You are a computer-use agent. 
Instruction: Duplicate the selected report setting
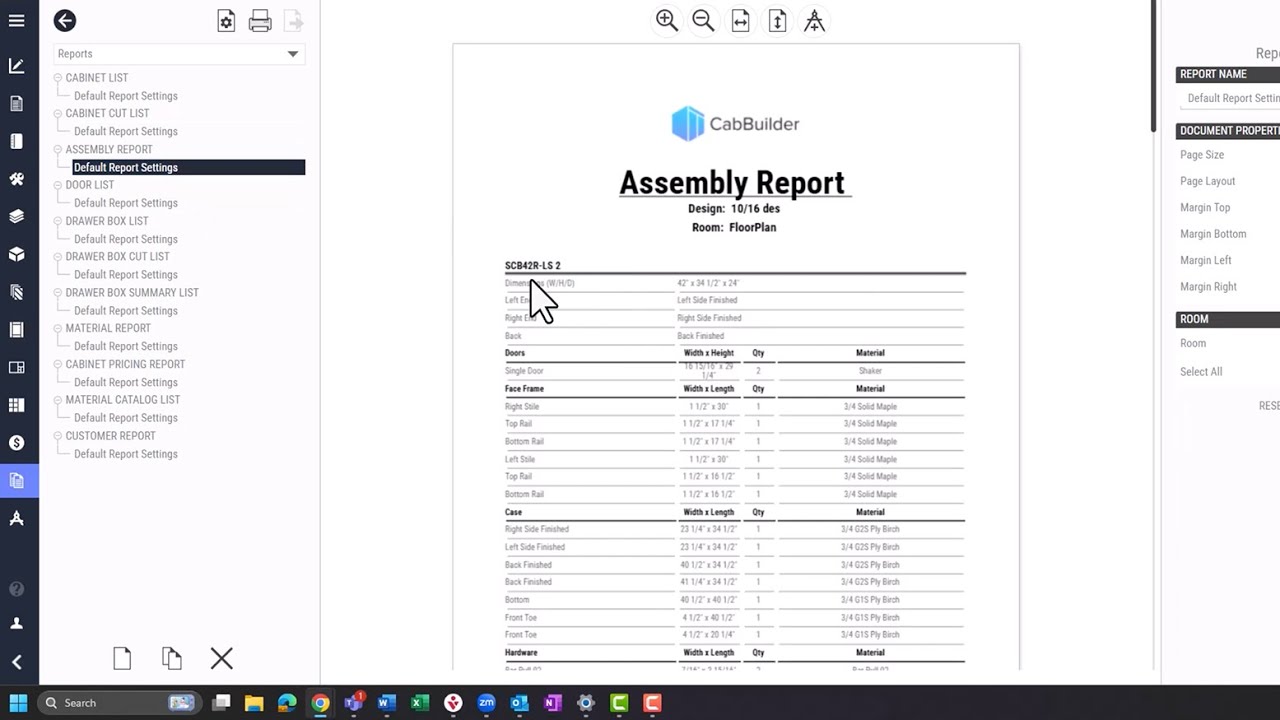tap(172, 658)
